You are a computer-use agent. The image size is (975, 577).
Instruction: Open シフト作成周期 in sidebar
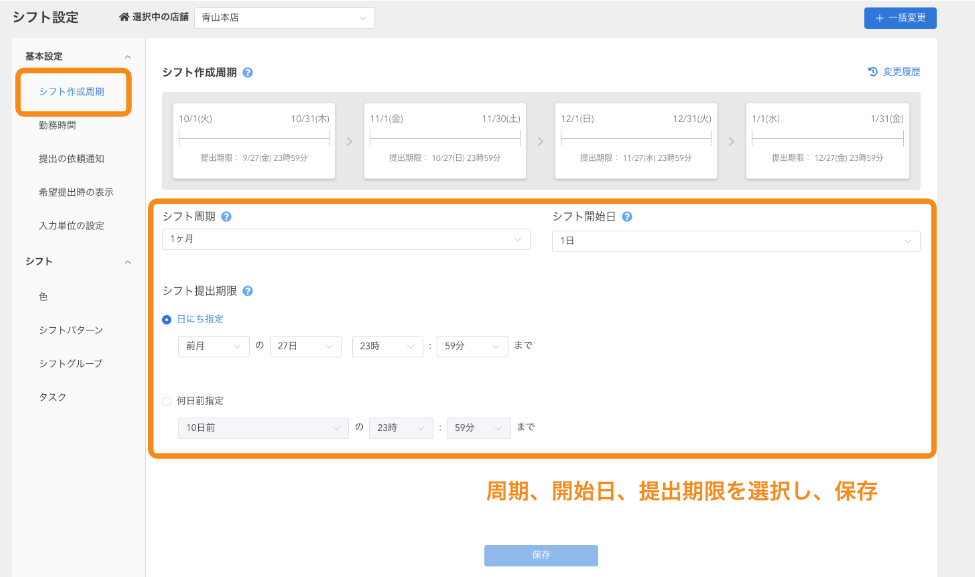(72, 92)
